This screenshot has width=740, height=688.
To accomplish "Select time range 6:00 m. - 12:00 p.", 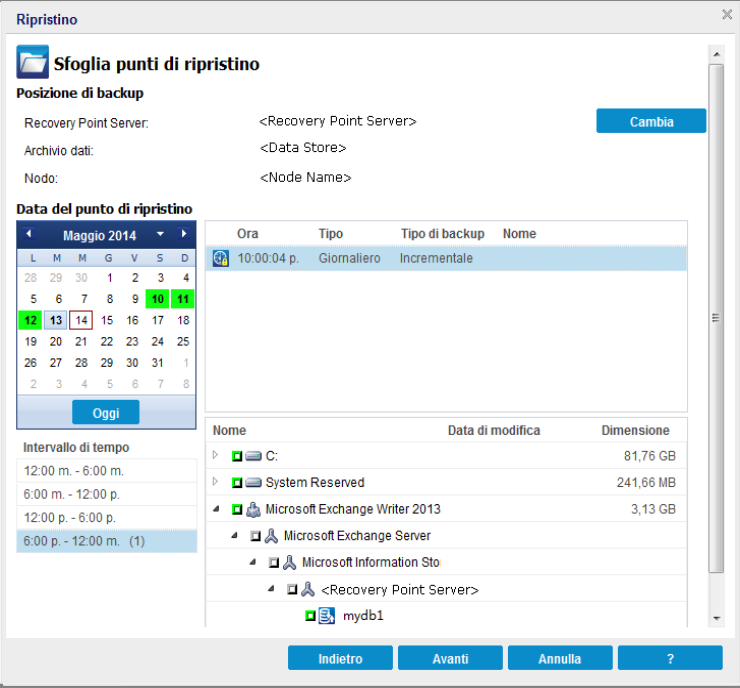I will coord(107,494).
